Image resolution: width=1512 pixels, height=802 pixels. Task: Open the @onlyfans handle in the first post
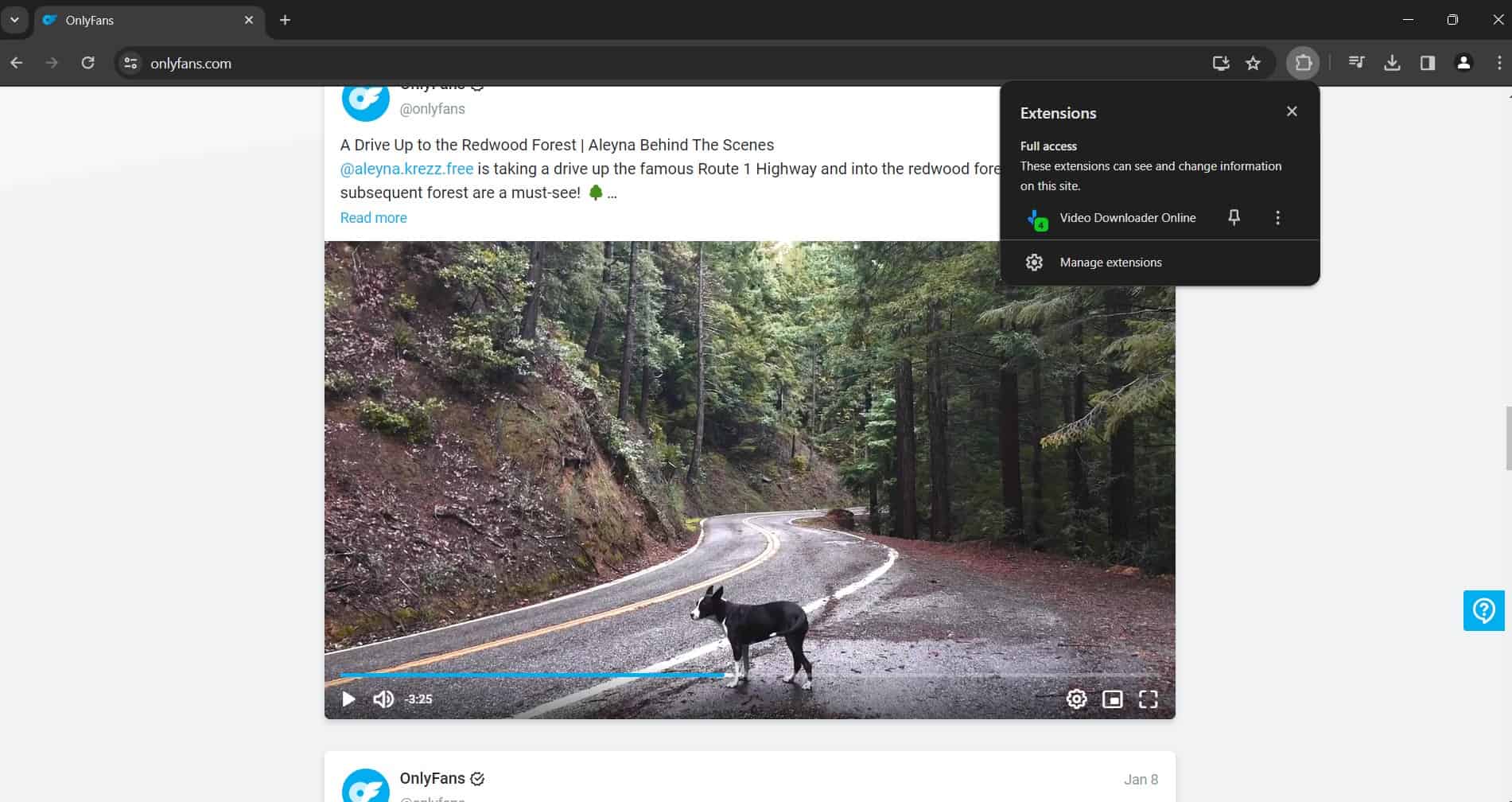432,109
